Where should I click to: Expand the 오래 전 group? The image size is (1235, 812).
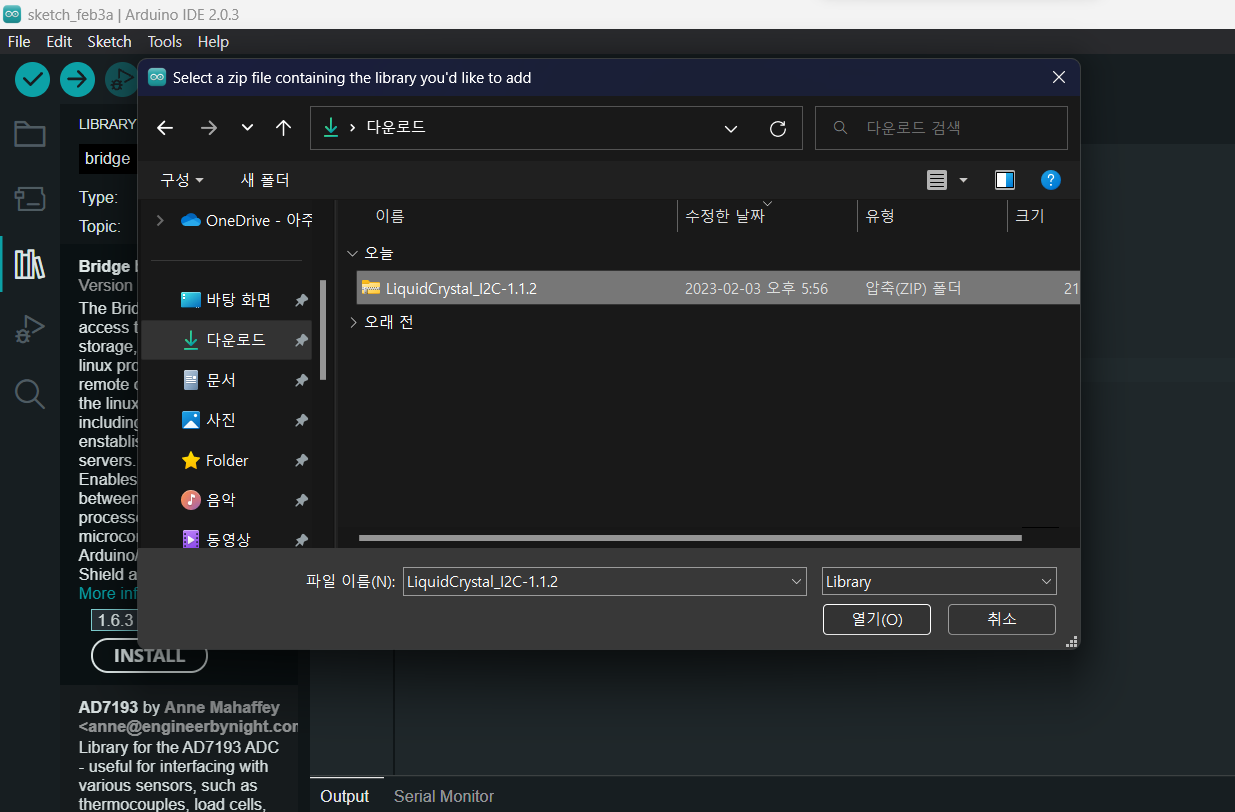coord(351,322)
